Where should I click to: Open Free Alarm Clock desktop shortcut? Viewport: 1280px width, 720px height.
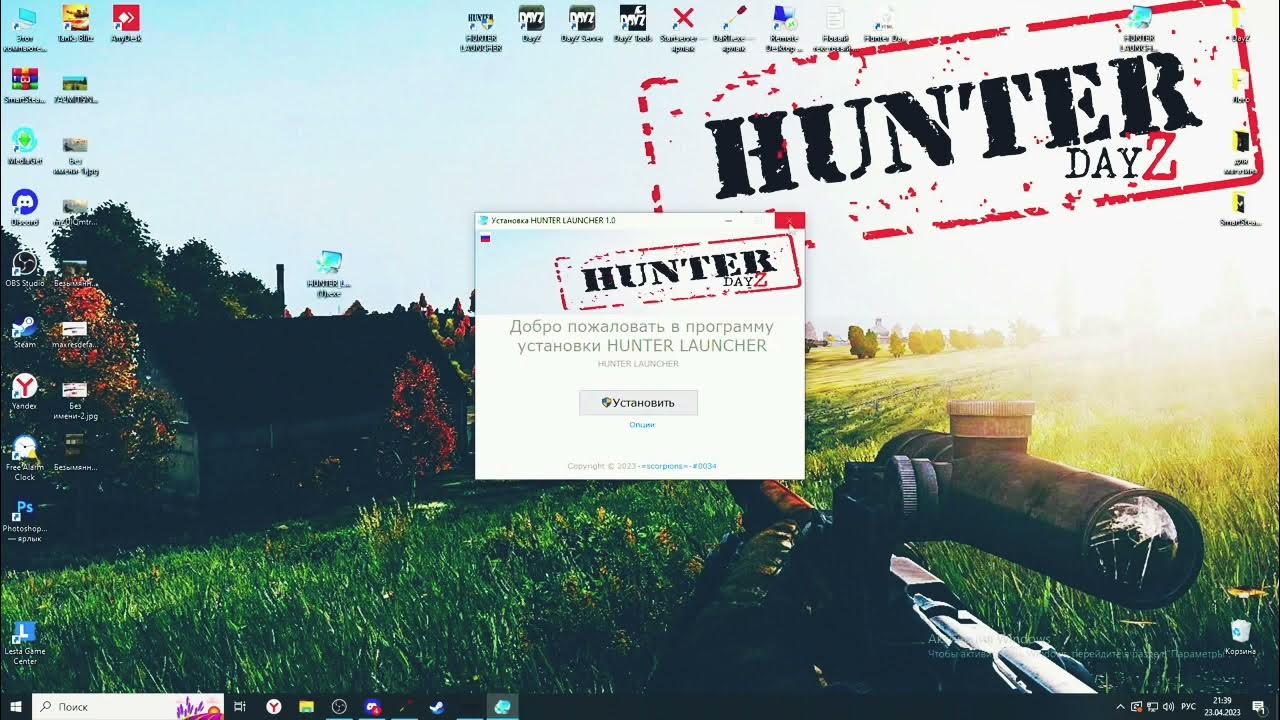[x=25, y=458]
